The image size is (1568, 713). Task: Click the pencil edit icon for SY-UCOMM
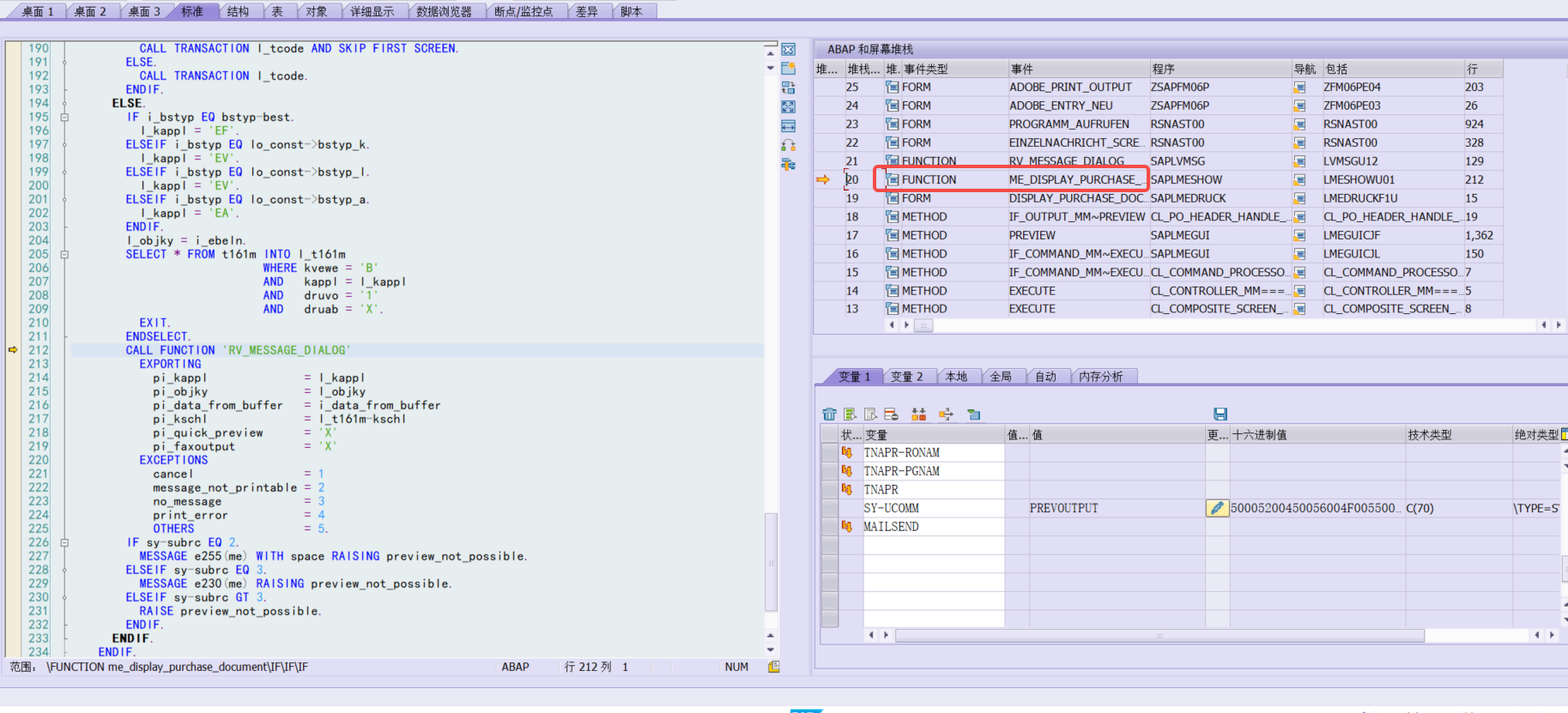[x=1217, y=508]
